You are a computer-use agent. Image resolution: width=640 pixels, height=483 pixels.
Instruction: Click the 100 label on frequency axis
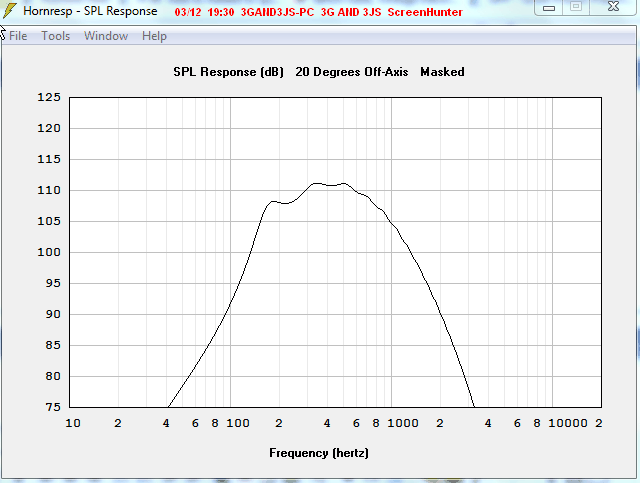click(238, 423)
